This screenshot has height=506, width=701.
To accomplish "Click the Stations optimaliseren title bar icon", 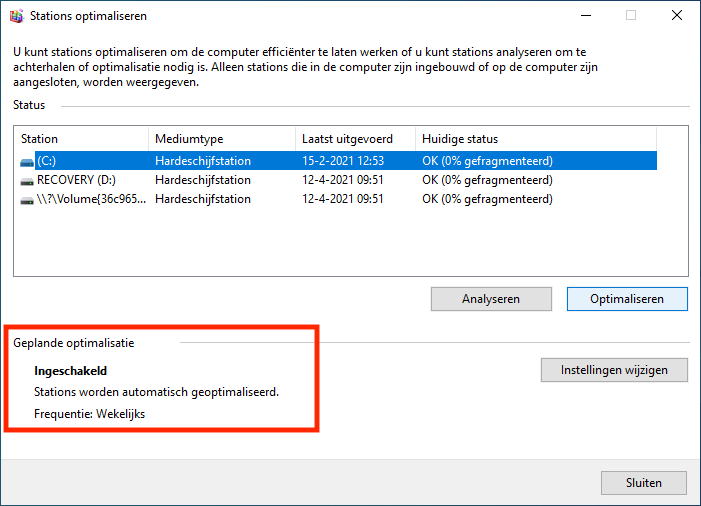I will [x=15, y=16].
